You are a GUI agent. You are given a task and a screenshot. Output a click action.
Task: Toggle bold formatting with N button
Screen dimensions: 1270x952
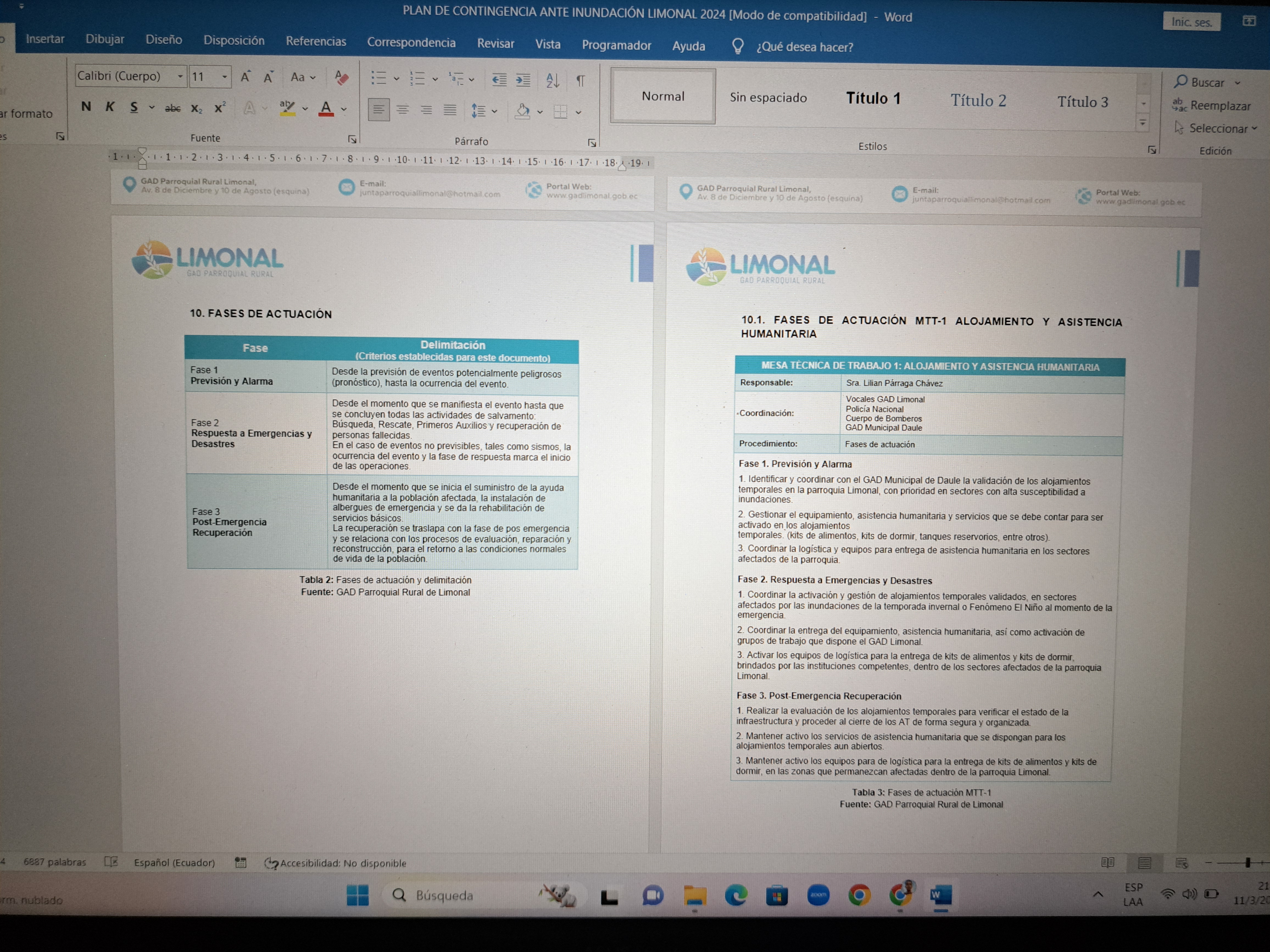click(86, 106)
